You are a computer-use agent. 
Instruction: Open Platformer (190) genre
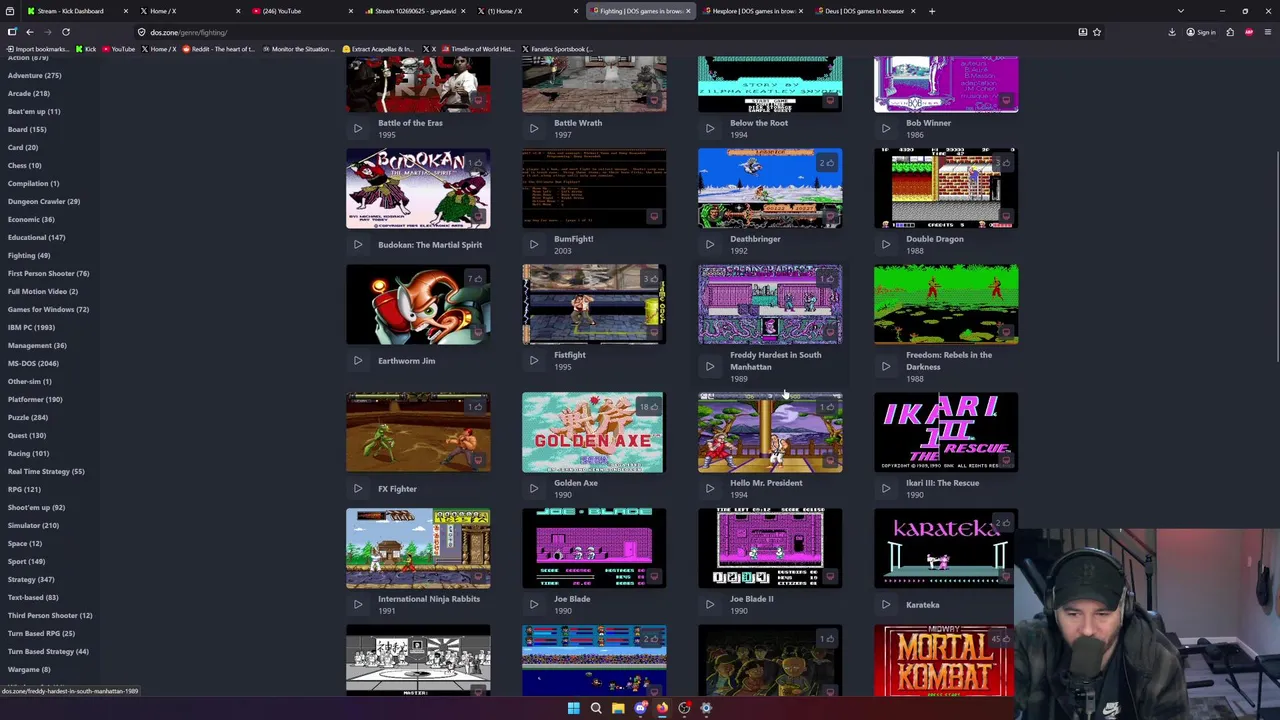coord(35,399)
